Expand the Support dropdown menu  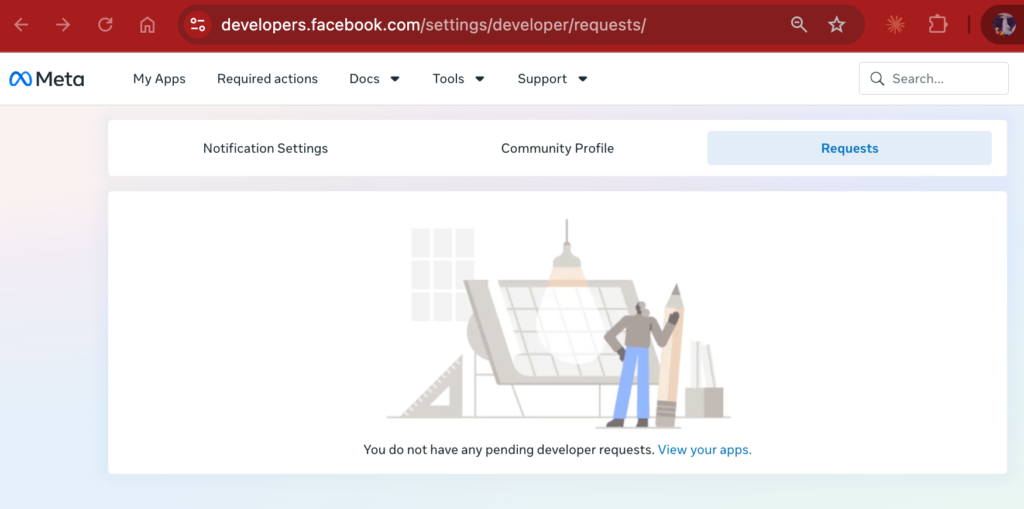point(552,79)
